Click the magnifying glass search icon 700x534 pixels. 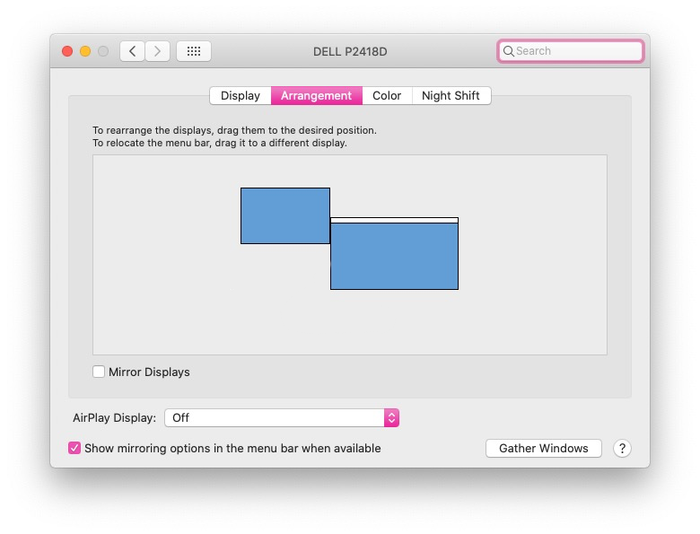pyautogui.click(x=508, y=51)
